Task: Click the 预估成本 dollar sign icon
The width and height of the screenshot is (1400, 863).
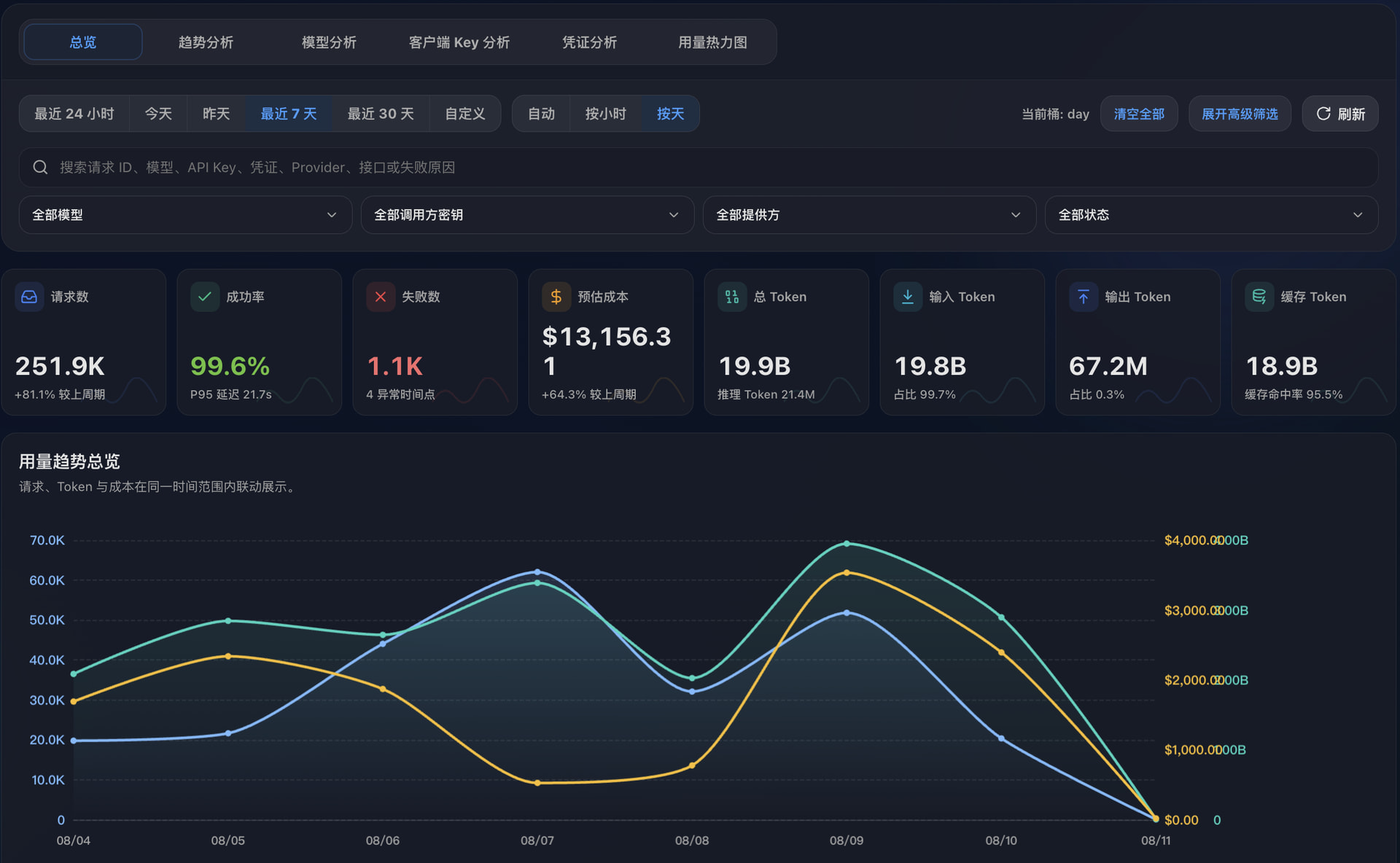Action: point(556,297)
